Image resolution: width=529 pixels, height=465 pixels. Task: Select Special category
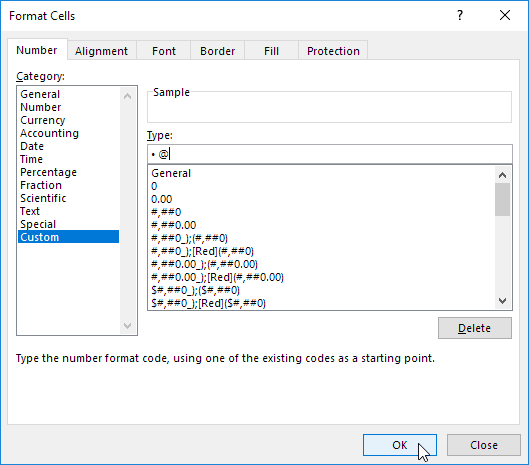pyautogui.click(x=68, y=224)
